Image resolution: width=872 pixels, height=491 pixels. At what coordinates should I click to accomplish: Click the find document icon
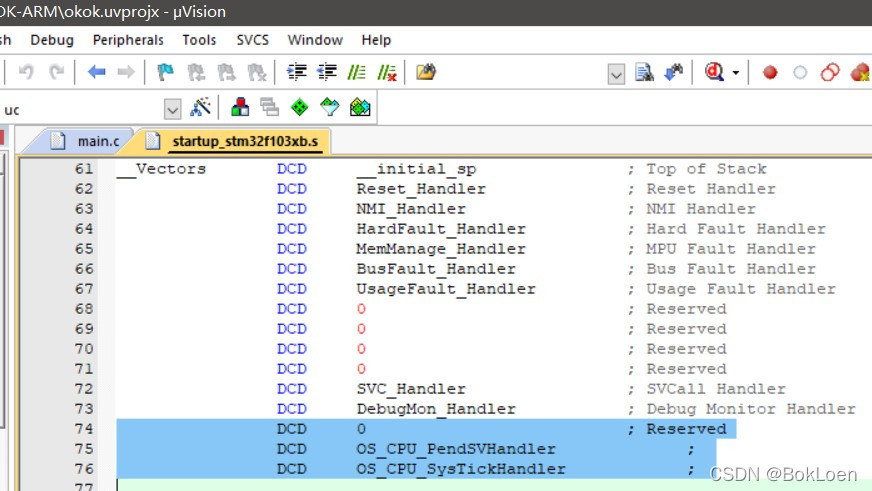pos(644,72)
